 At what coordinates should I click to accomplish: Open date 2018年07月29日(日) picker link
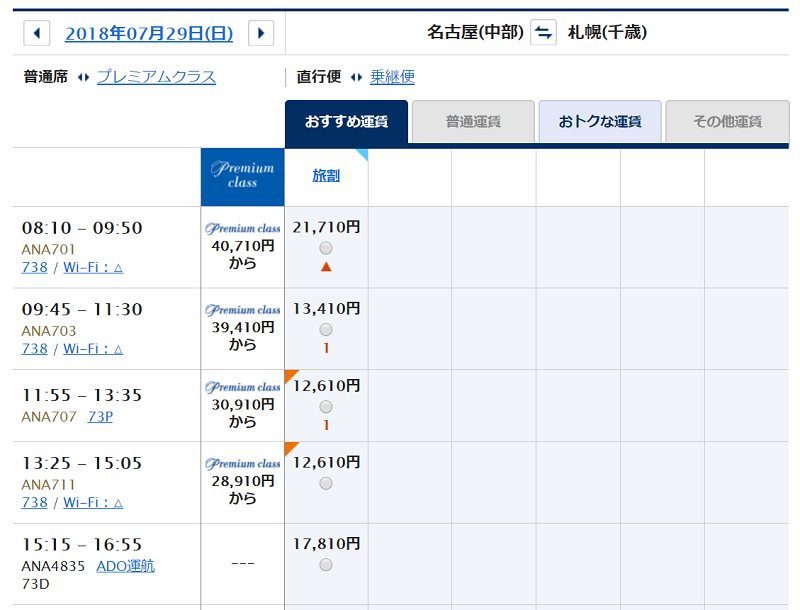point(149,34)
